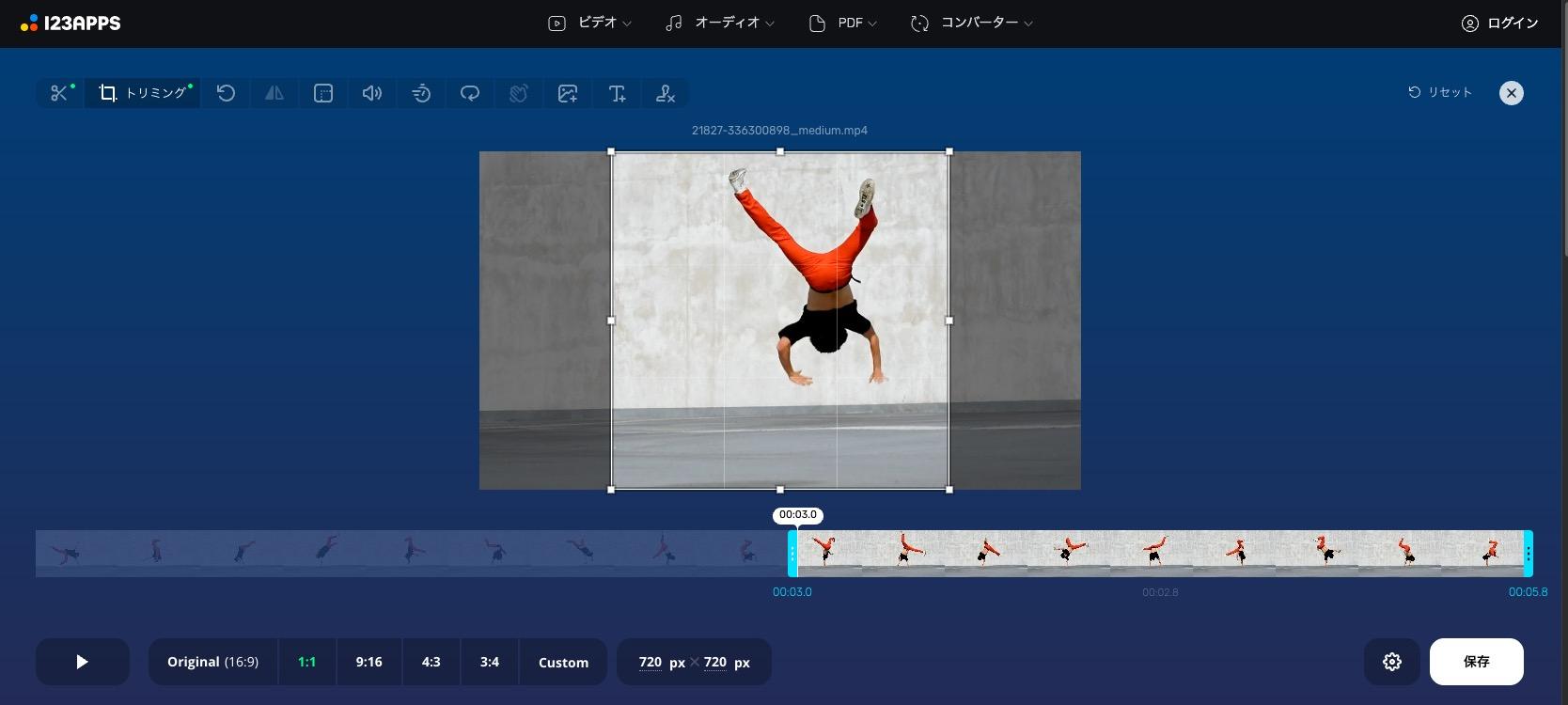
Task: Click the top-left crop corner handle
Action: point(611,151)
